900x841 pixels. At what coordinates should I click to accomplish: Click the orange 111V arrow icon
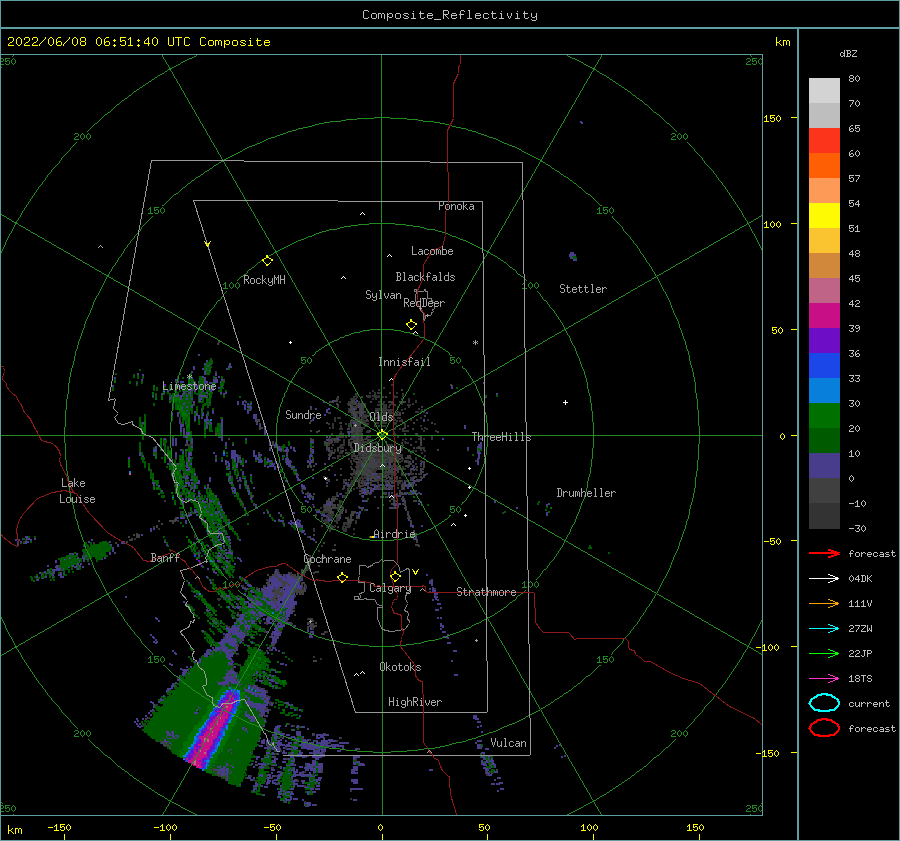pos(824,603)
